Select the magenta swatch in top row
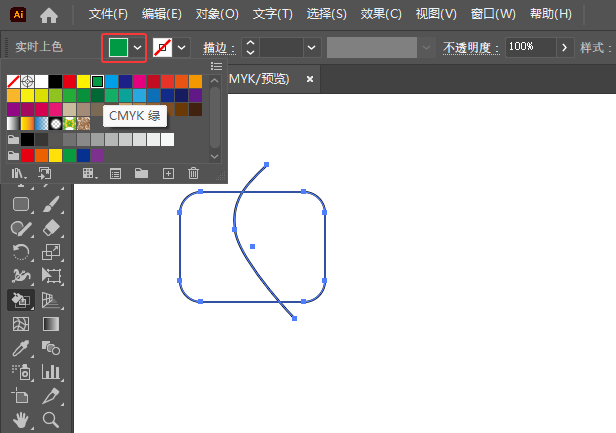This screenshot has width=616, height=433. pyautogui.click(x=139, y=81)
